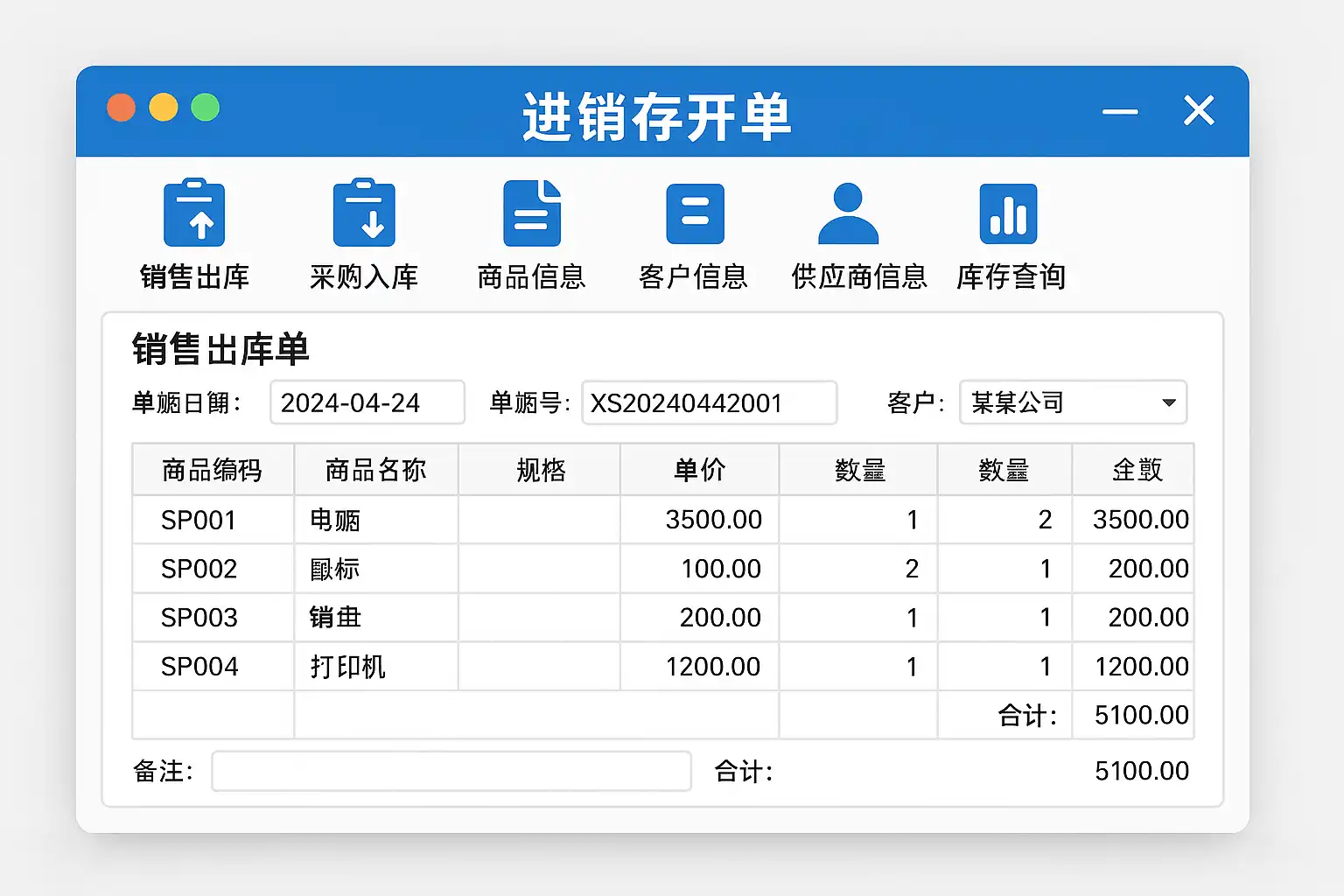Click the yellow traffic light button

click(x=164, y=108)
